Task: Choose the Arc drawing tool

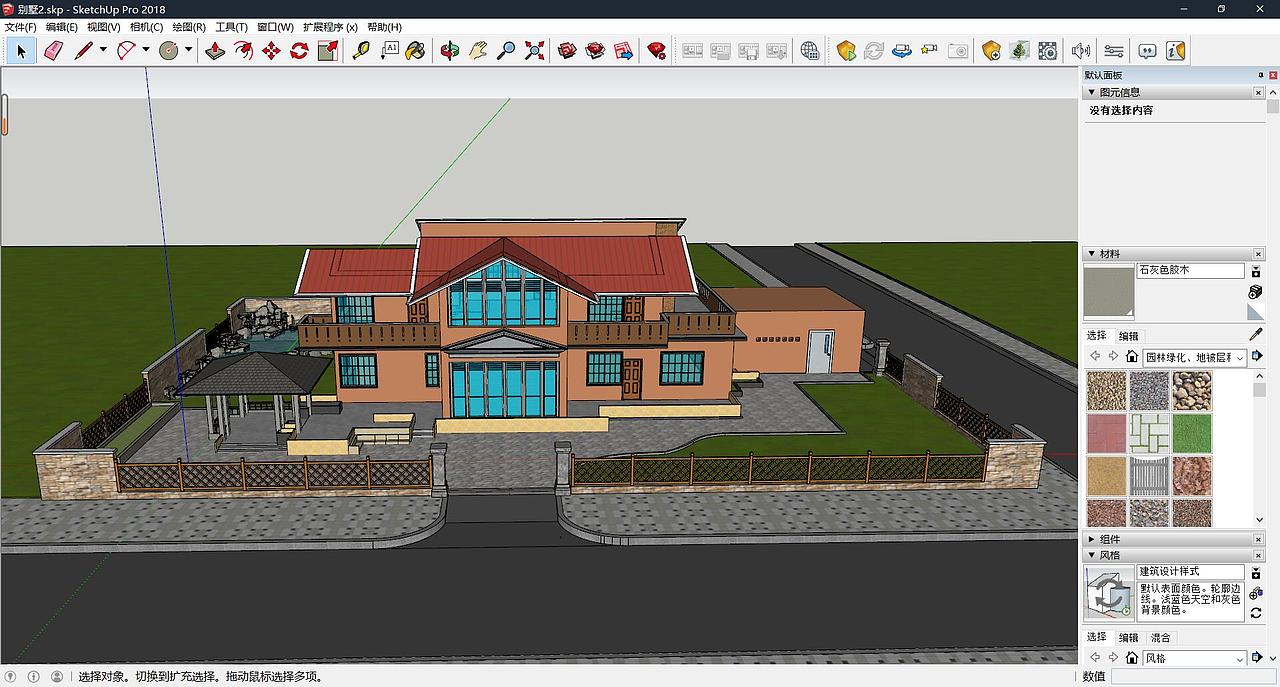Action: coord(126,50)
